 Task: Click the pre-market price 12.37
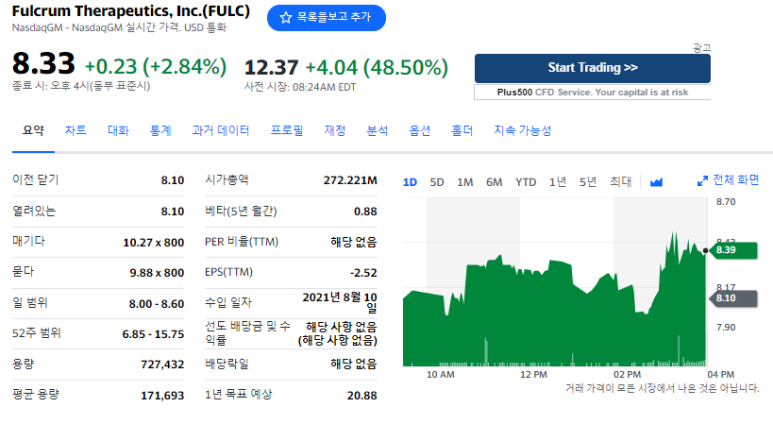pyautogui.click(x=271, y=68)
